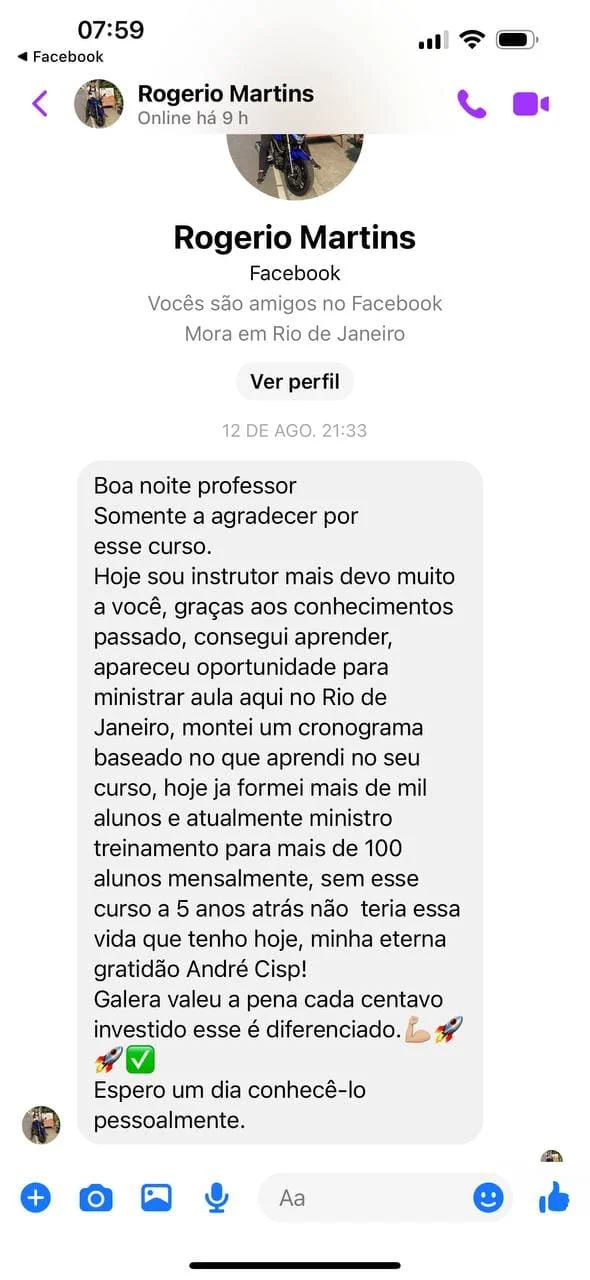The height and width of the screenshot is (1280, 590).
Task: Open the photo gallery picker
Action: click(x=155, y=1197)
